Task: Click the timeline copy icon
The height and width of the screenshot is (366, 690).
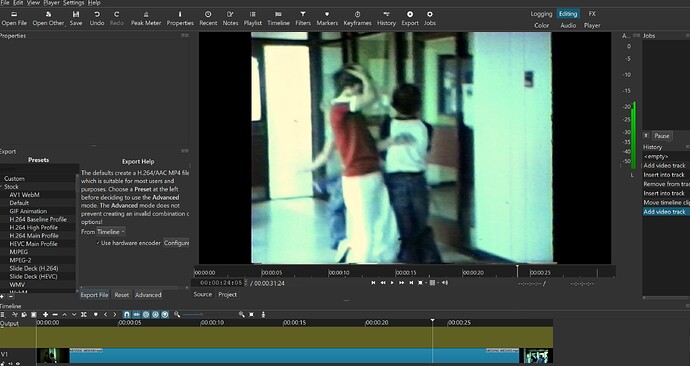Action: click(24, 315)
